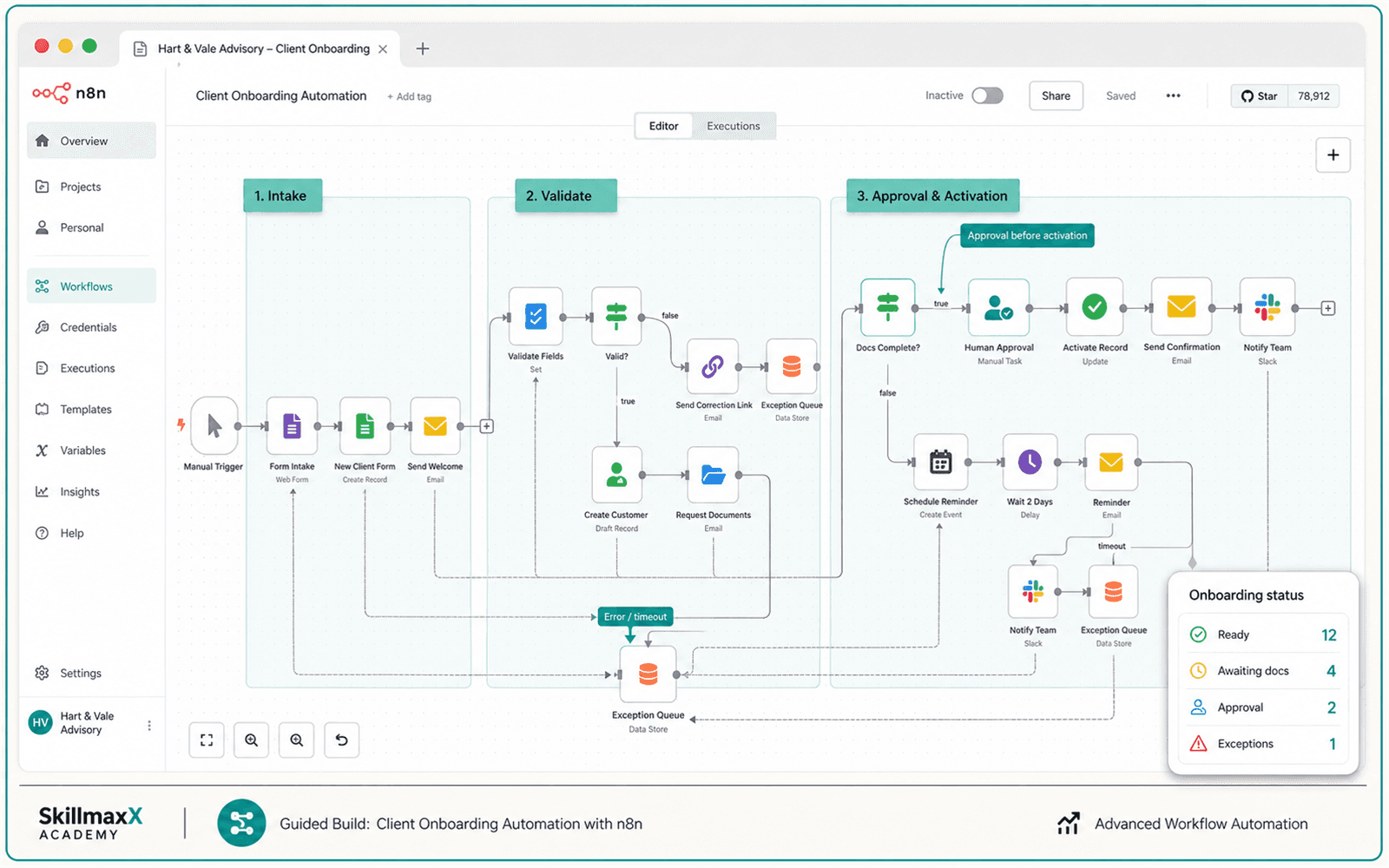Open the Schedule Reminder node
This screenshot has width=1389, height=868.
(x=941, y=463)
